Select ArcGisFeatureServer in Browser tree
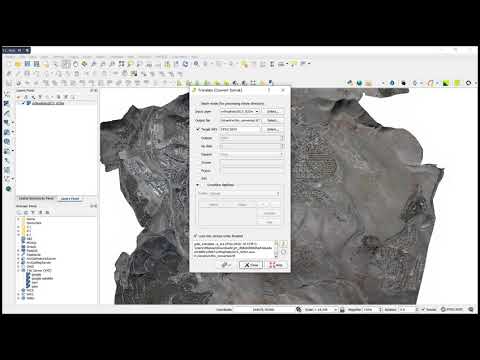 pos(41,259)
